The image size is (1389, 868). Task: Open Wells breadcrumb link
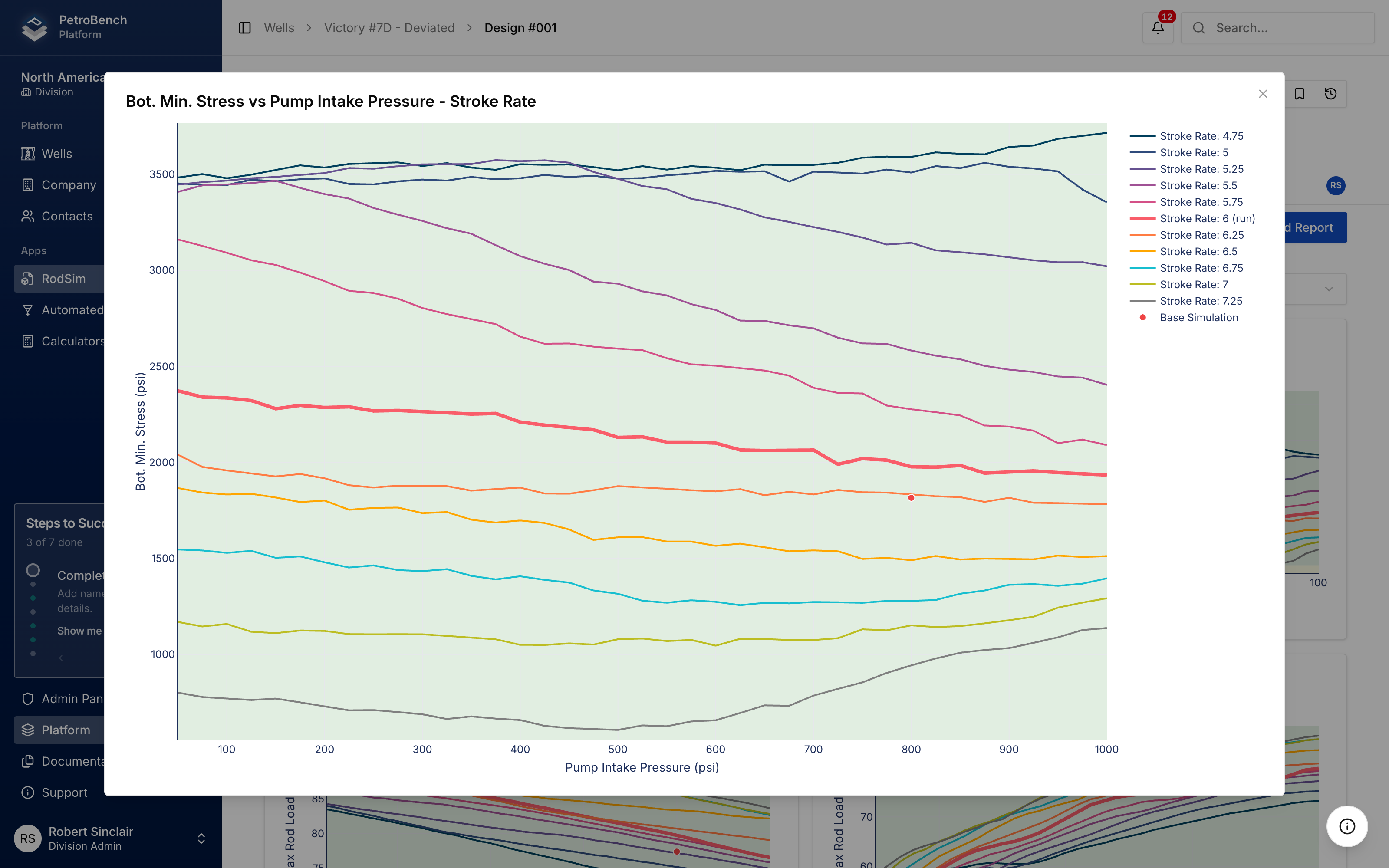279,27
